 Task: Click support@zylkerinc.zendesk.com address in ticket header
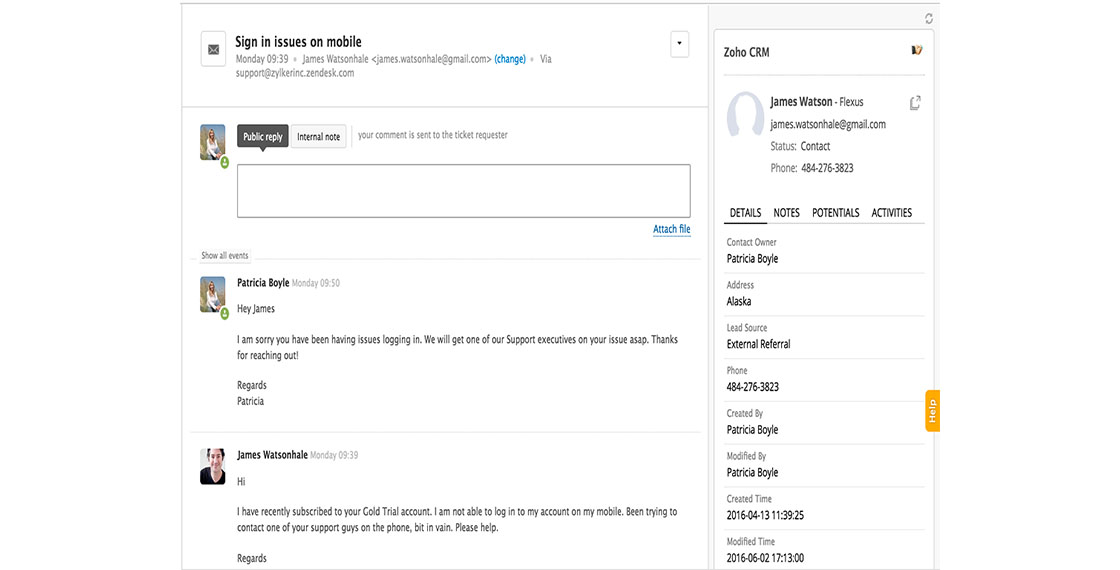click(x=295, y=73)
